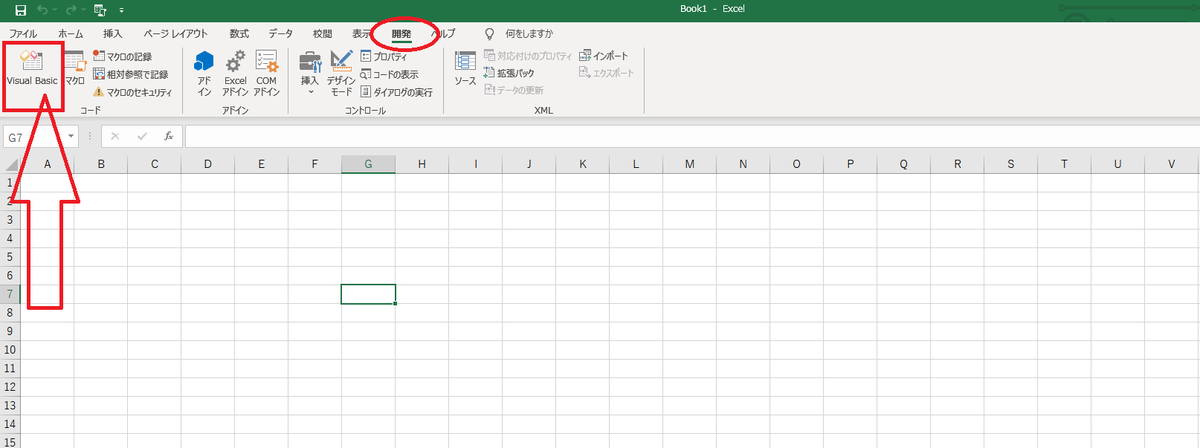Open the Visual Basic editor
The height and width of the screenshot is (448, 1200).
(32, 70)
